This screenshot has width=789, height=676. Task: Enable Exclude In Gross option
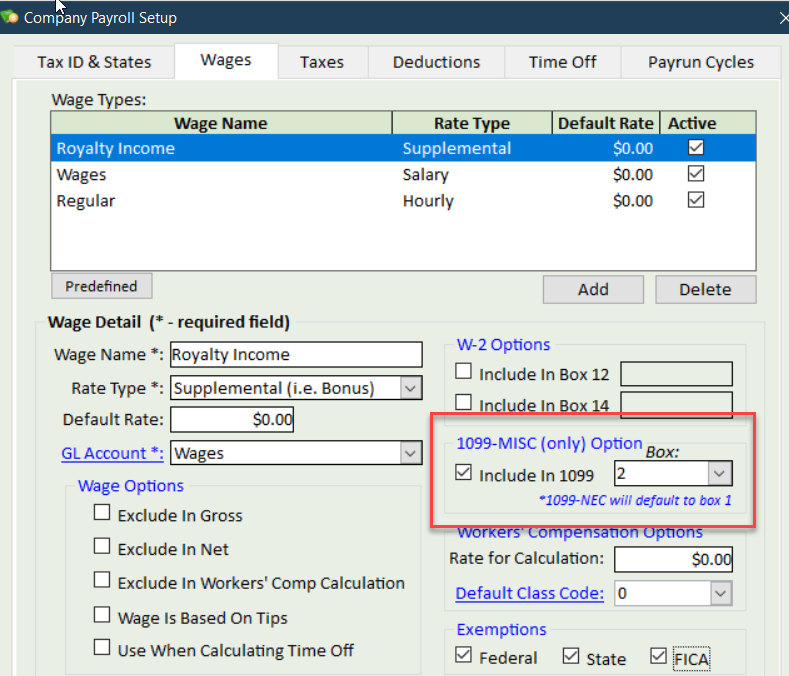click(102, 514)
